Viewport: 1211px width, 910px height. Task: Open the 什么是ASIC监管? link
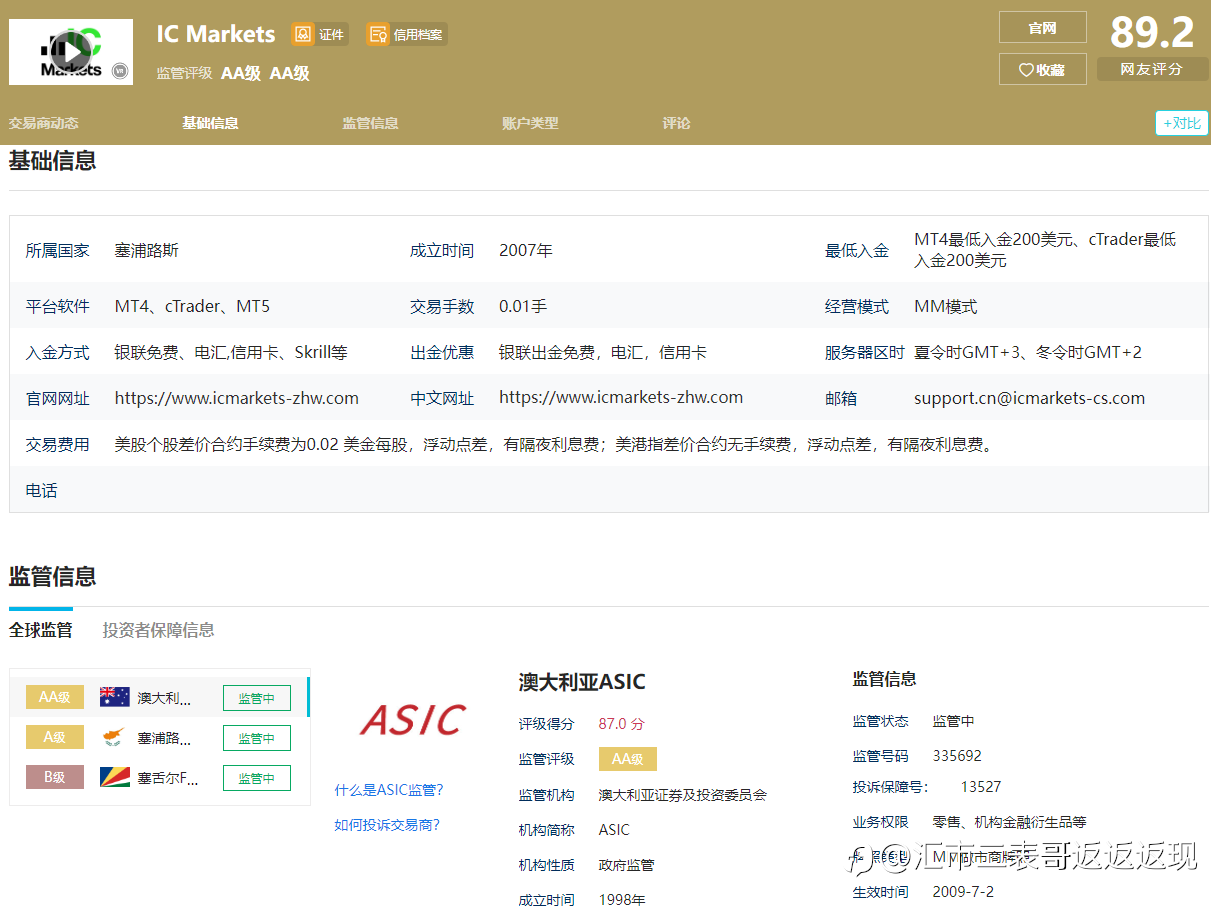pos(389,790)
